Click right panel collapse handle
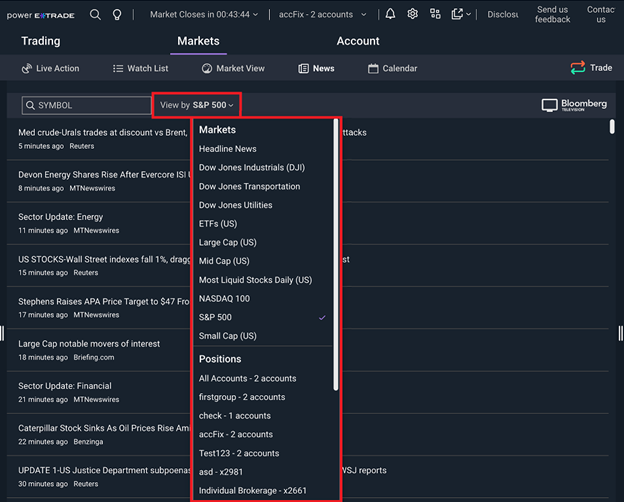 pyautogui.click(x=621, y=333)
